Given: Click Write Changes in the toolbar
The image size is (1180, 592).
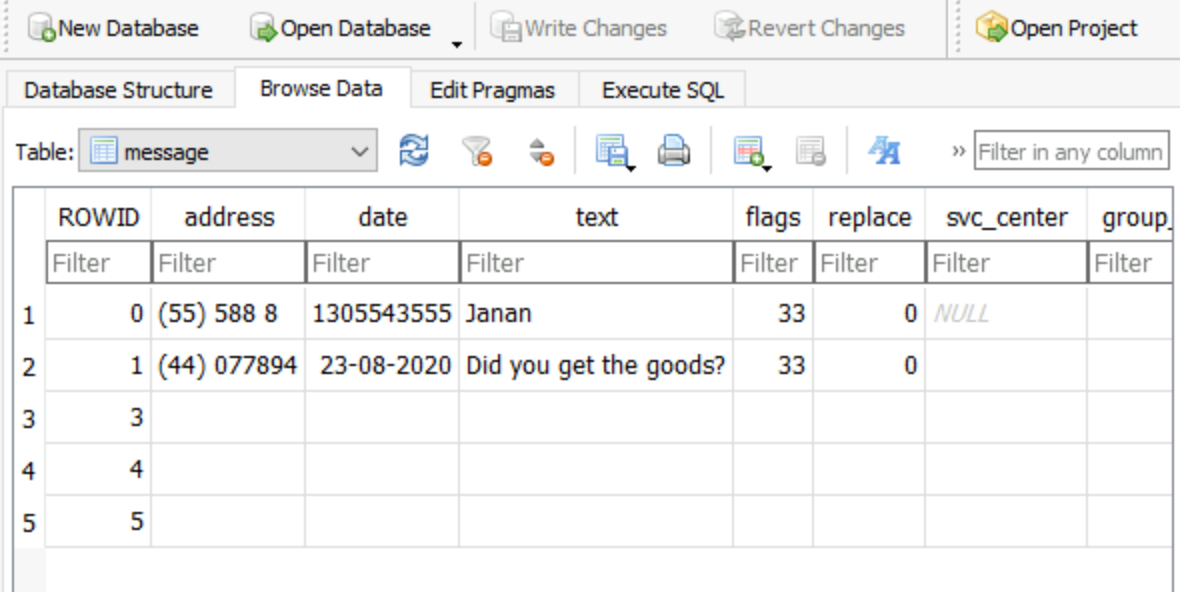Looking at the screenshot, I should point(578,29).
